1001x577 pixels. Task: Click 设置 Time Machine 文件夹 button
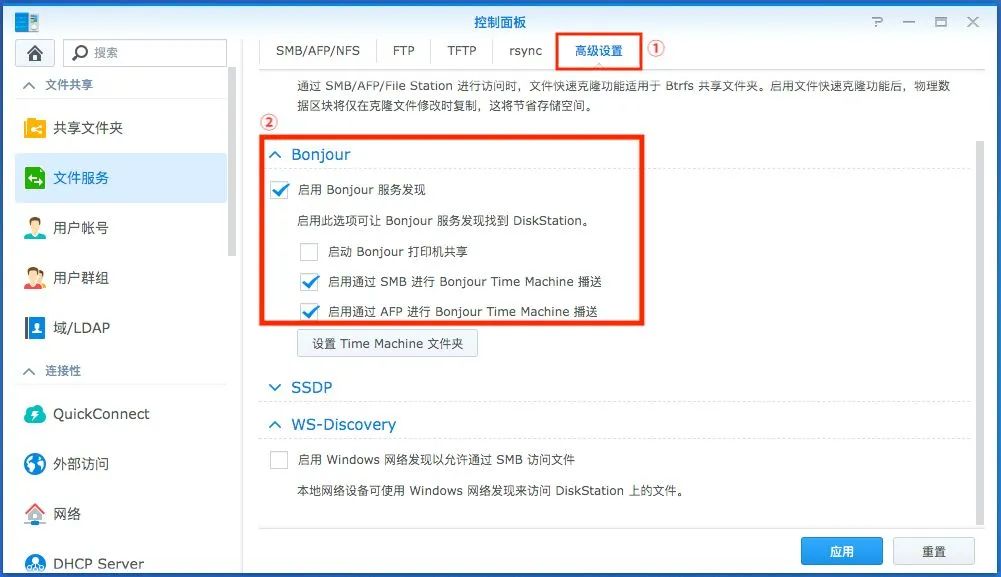(388, 343)
